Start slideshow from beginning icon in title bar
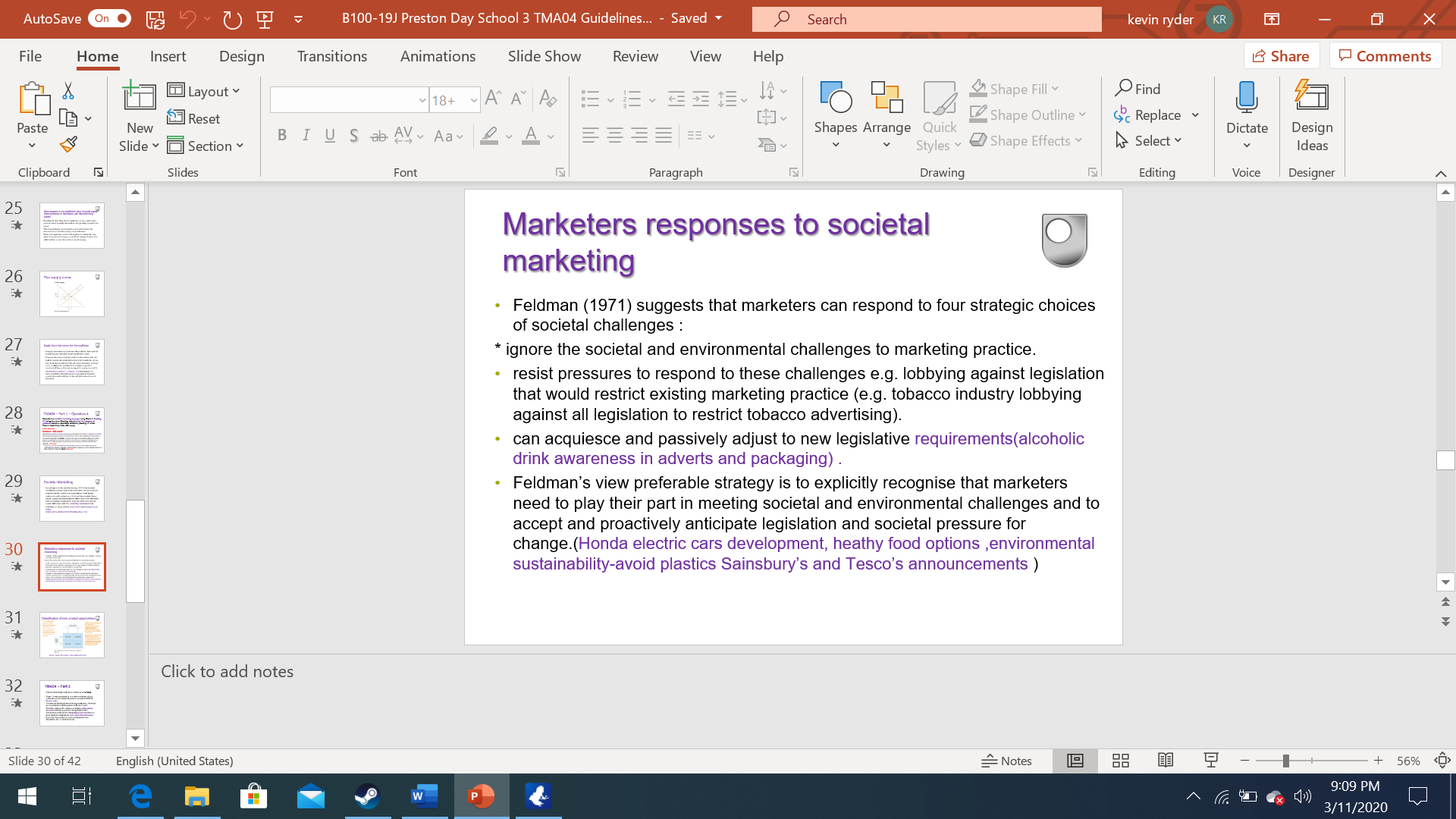The image size is (1456, 819). click(265, 19)
